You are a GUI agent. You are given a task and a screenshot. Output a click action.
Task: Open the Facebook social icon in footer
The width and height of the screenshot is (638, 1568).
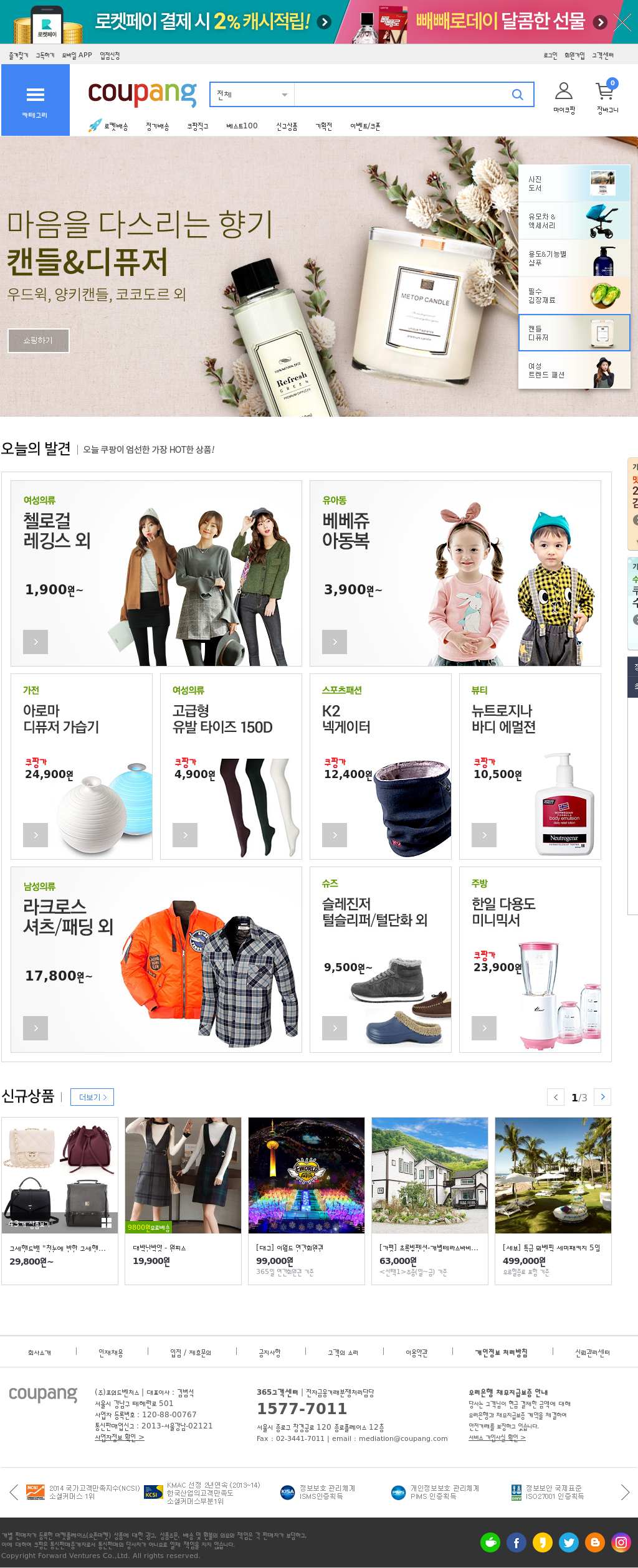pos(517,1542)
